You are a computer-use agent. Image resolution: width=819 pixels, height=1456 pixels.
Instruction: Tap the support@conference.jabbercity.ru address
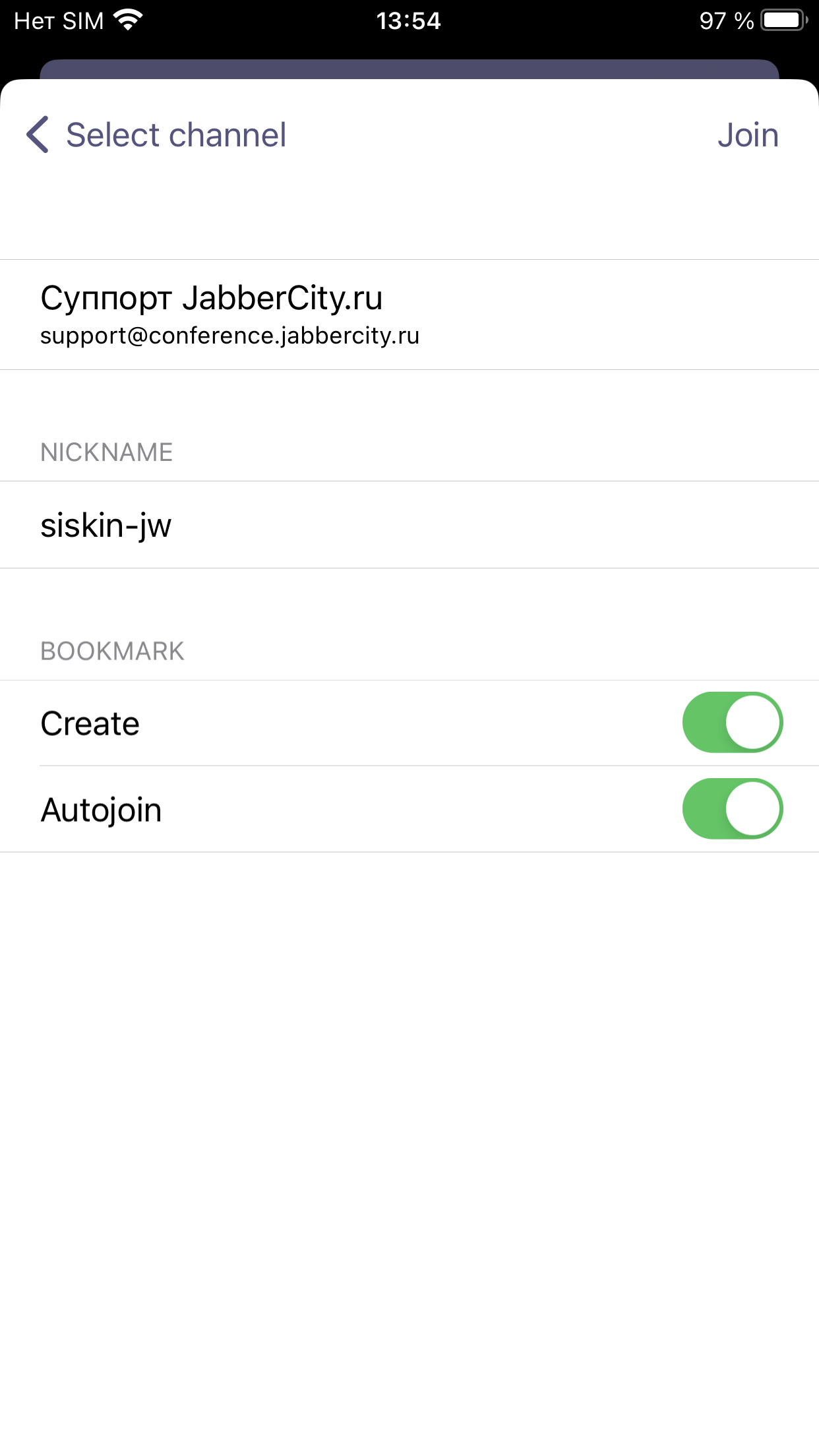[x=229, y=336]
